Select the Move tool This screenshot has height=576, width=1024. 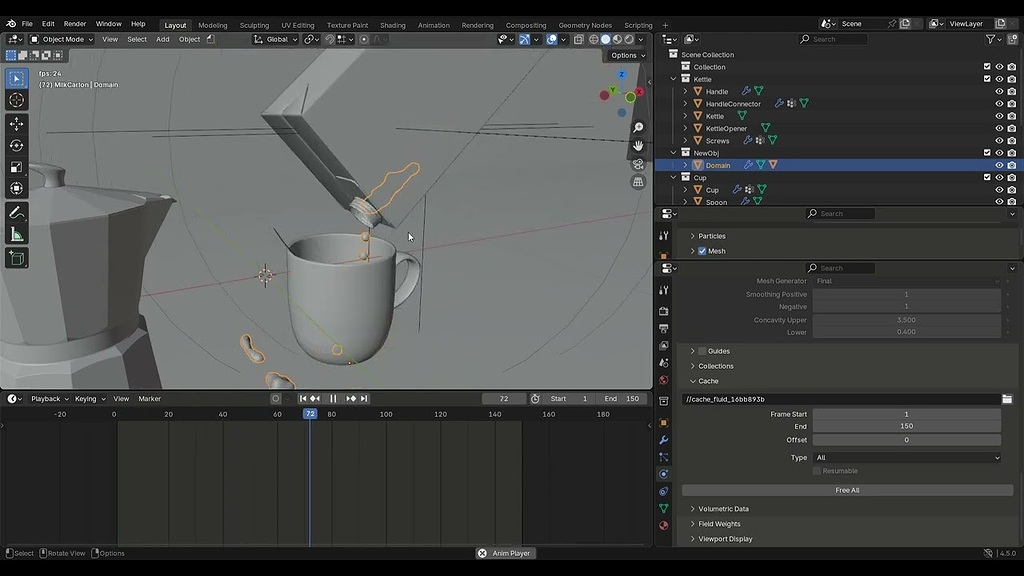16,123
